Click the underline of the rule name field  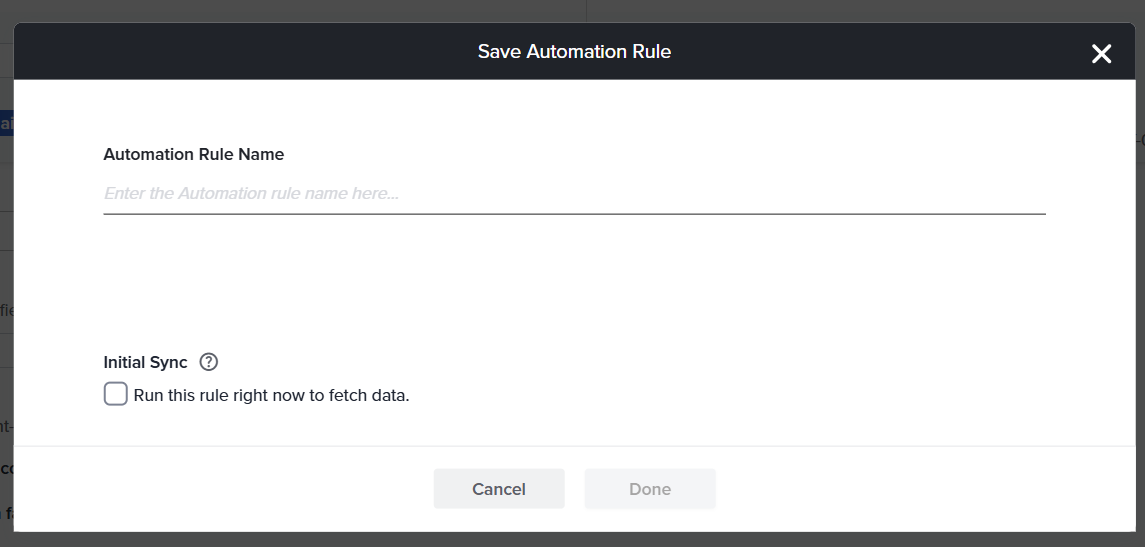(x=574, y=213)
